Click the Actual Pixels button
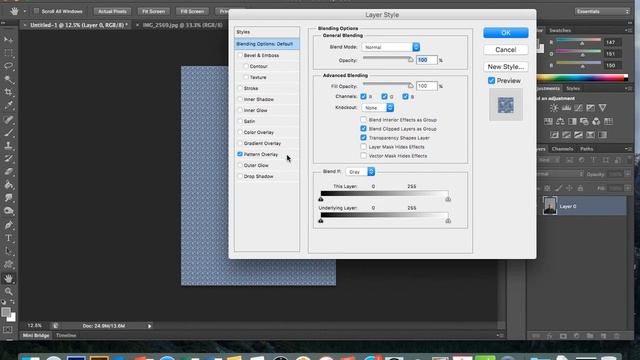 (112, 11)
